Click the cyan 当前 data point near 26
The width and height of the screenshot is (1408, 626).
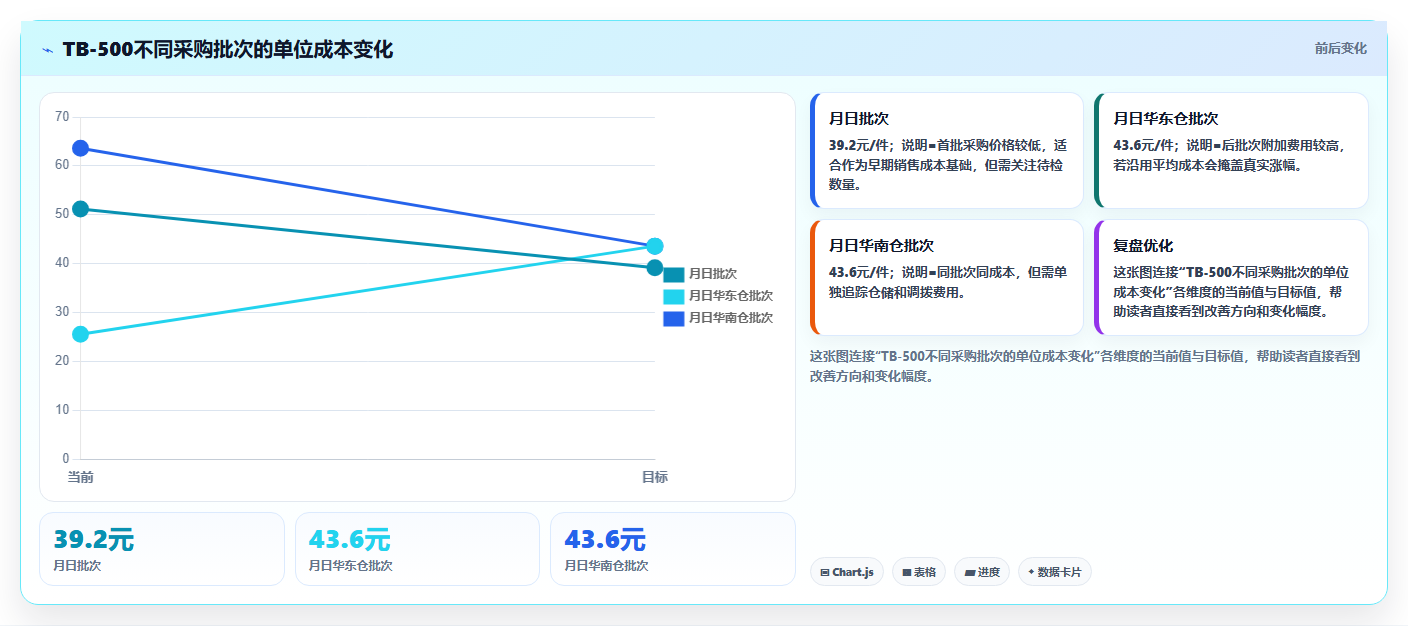[x=81, y=334]
